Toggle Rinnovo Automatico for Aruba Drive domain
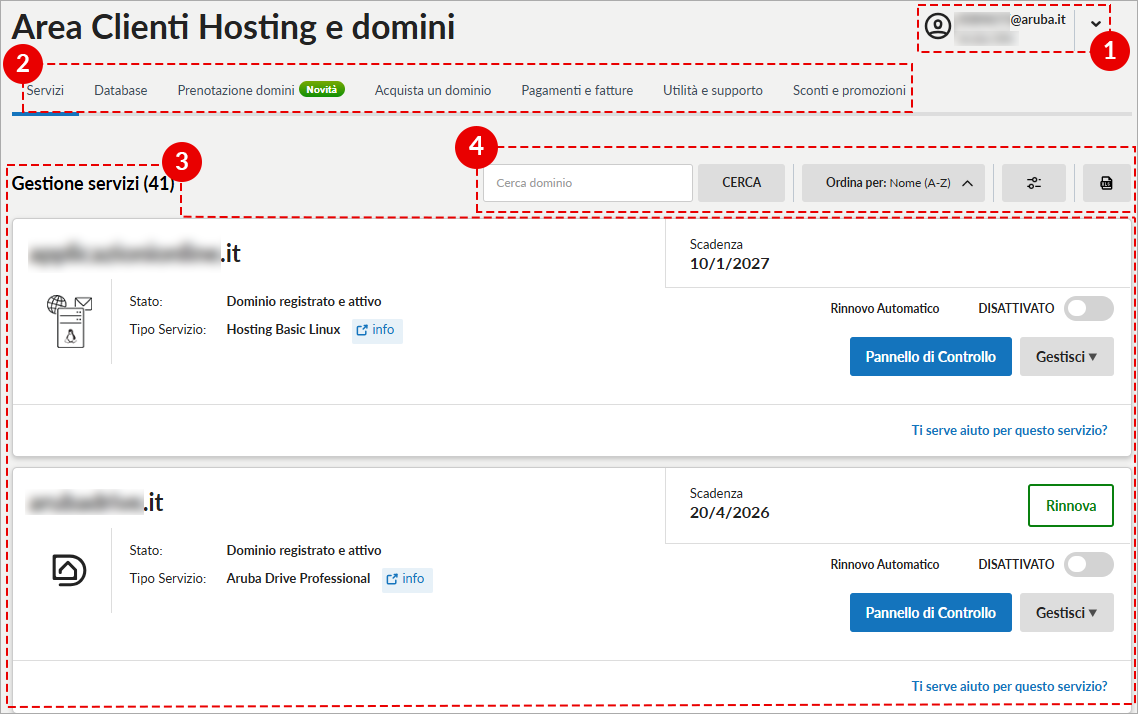The width and height of the screenshot is (1138, 714). [1088, 565]
